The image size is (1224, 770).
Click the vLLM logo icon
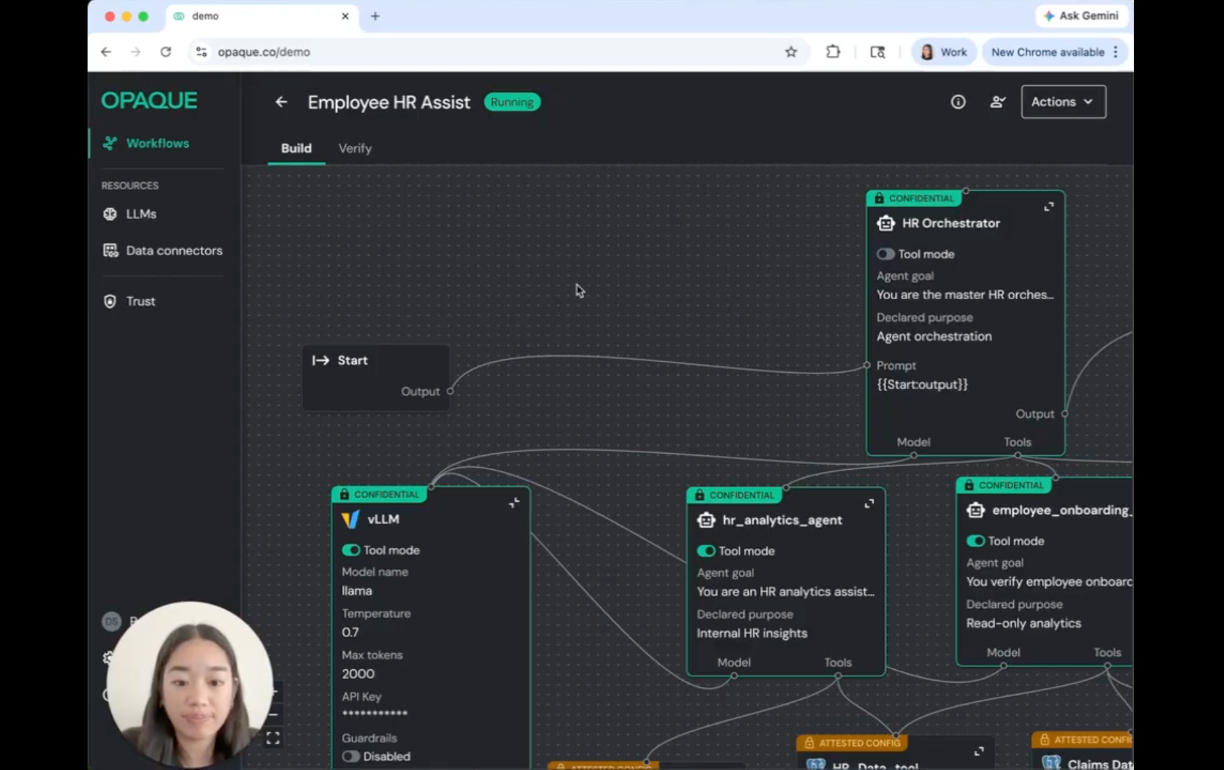pyautogui.click(x=351, y=519)
